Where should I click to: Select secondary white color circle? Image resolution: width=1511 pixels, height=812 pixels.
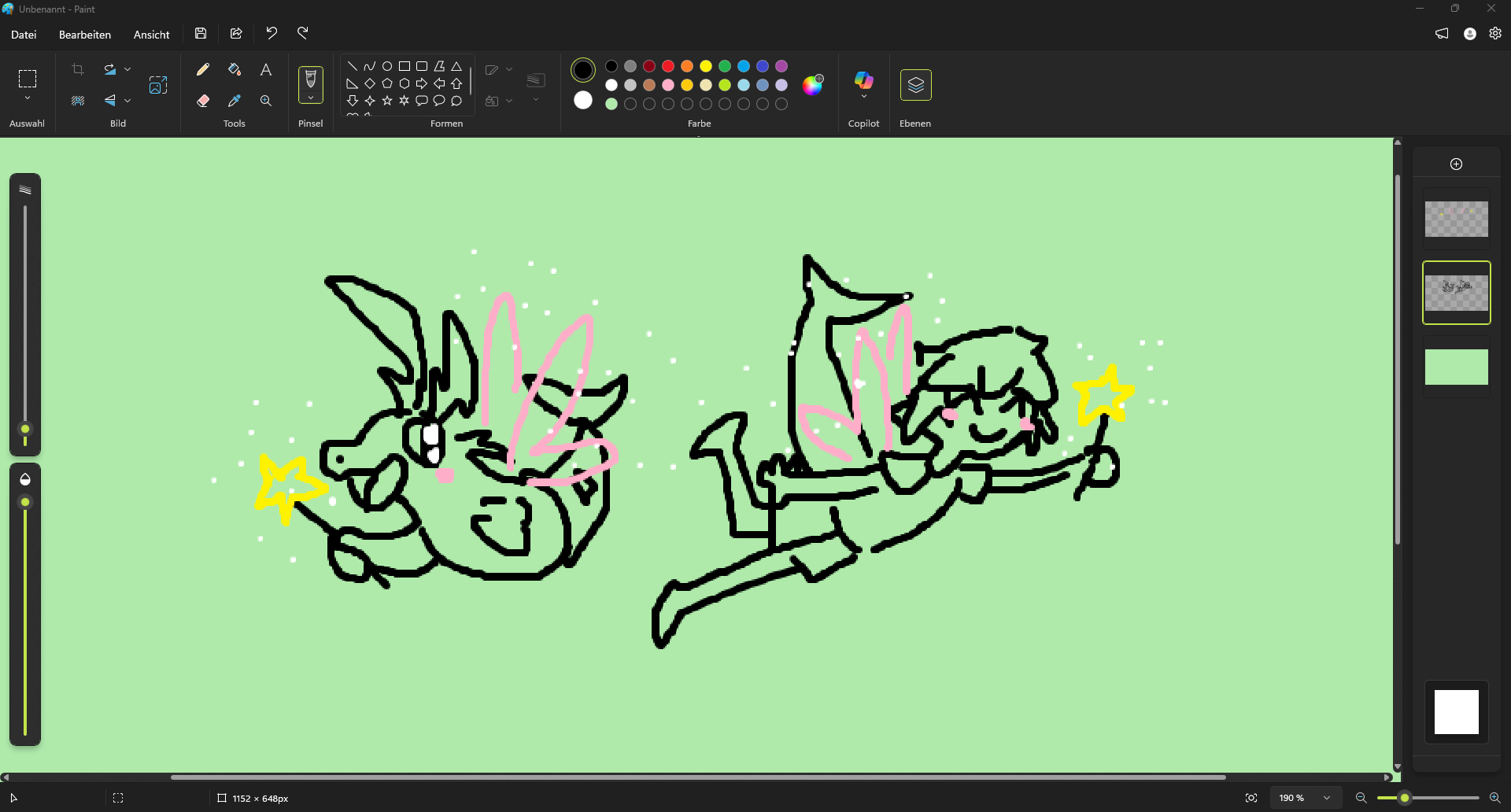(583, 100)
